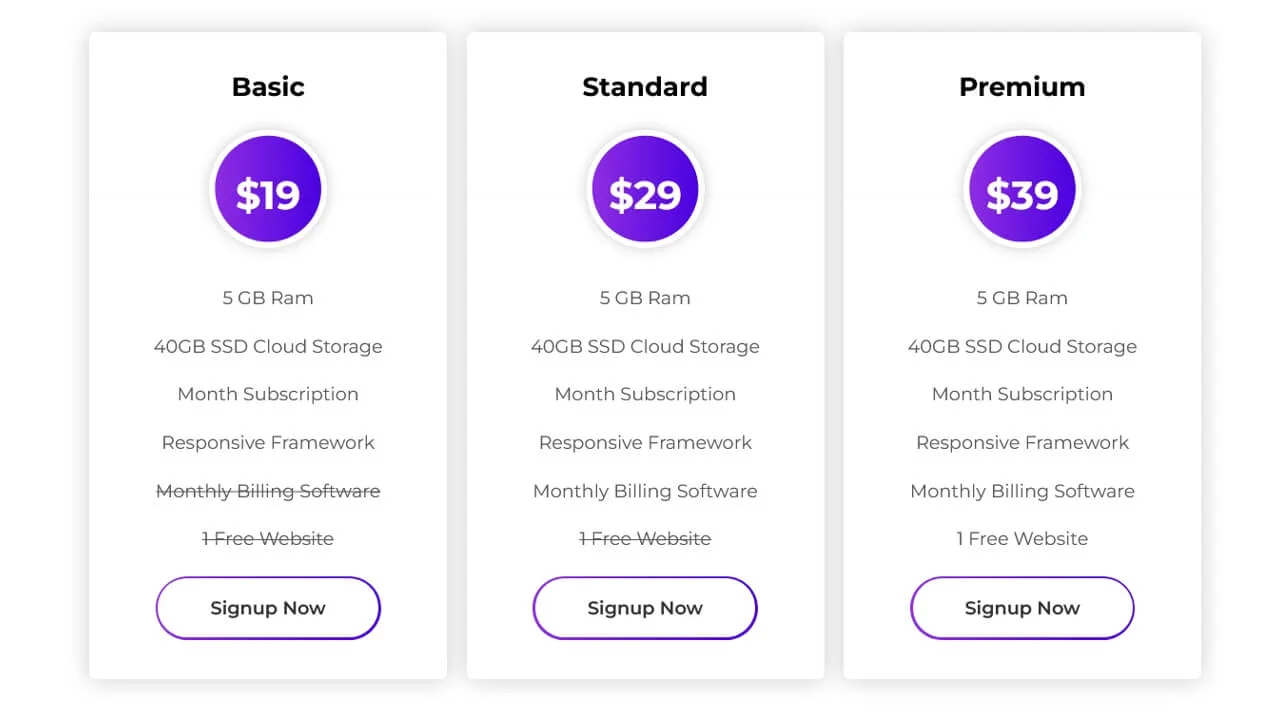
Task: Click the $39 price badge on Premium plan
Action: (1021, 188)
